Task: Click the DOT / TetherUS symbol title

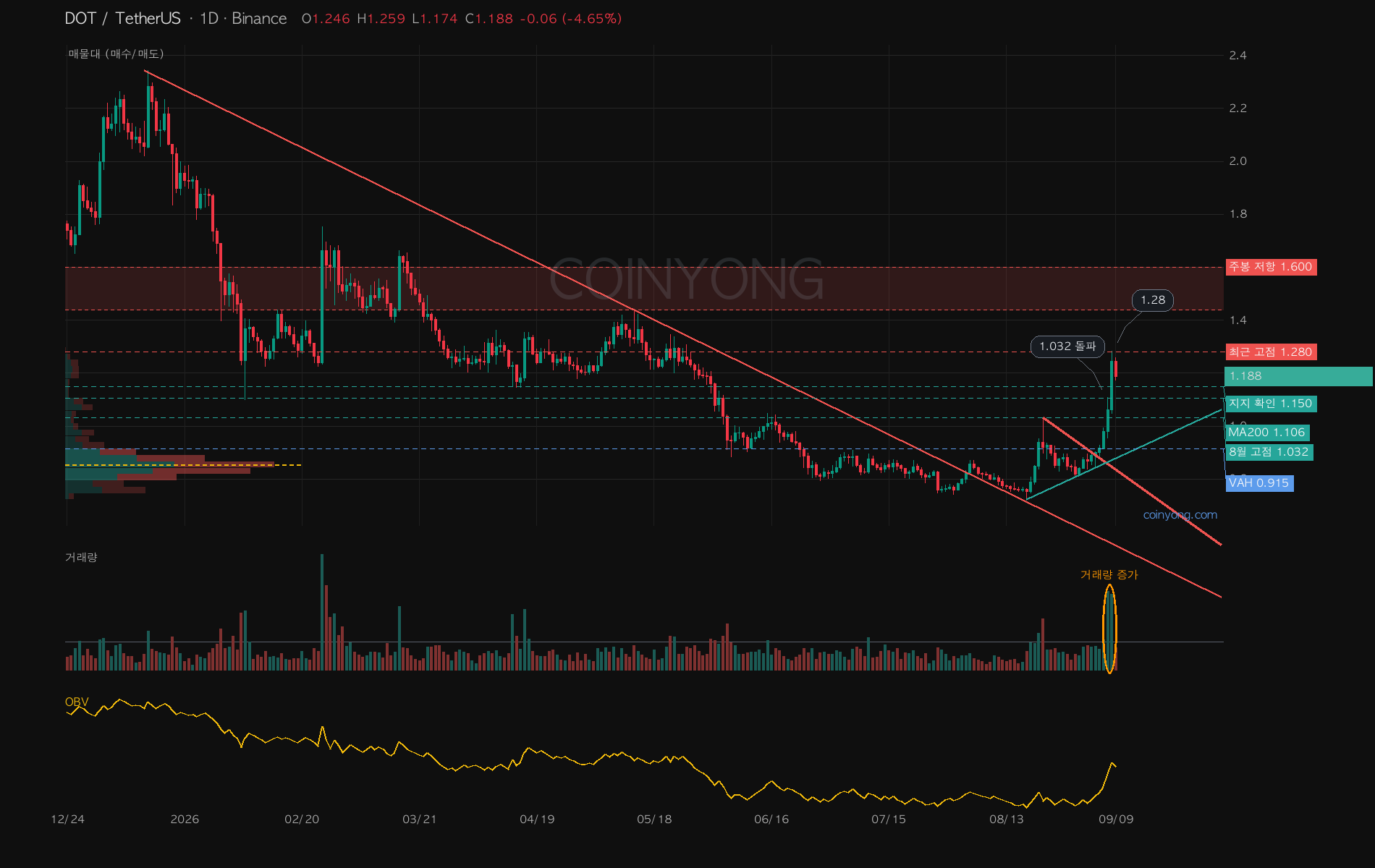Action: click(x=122, y=19)
